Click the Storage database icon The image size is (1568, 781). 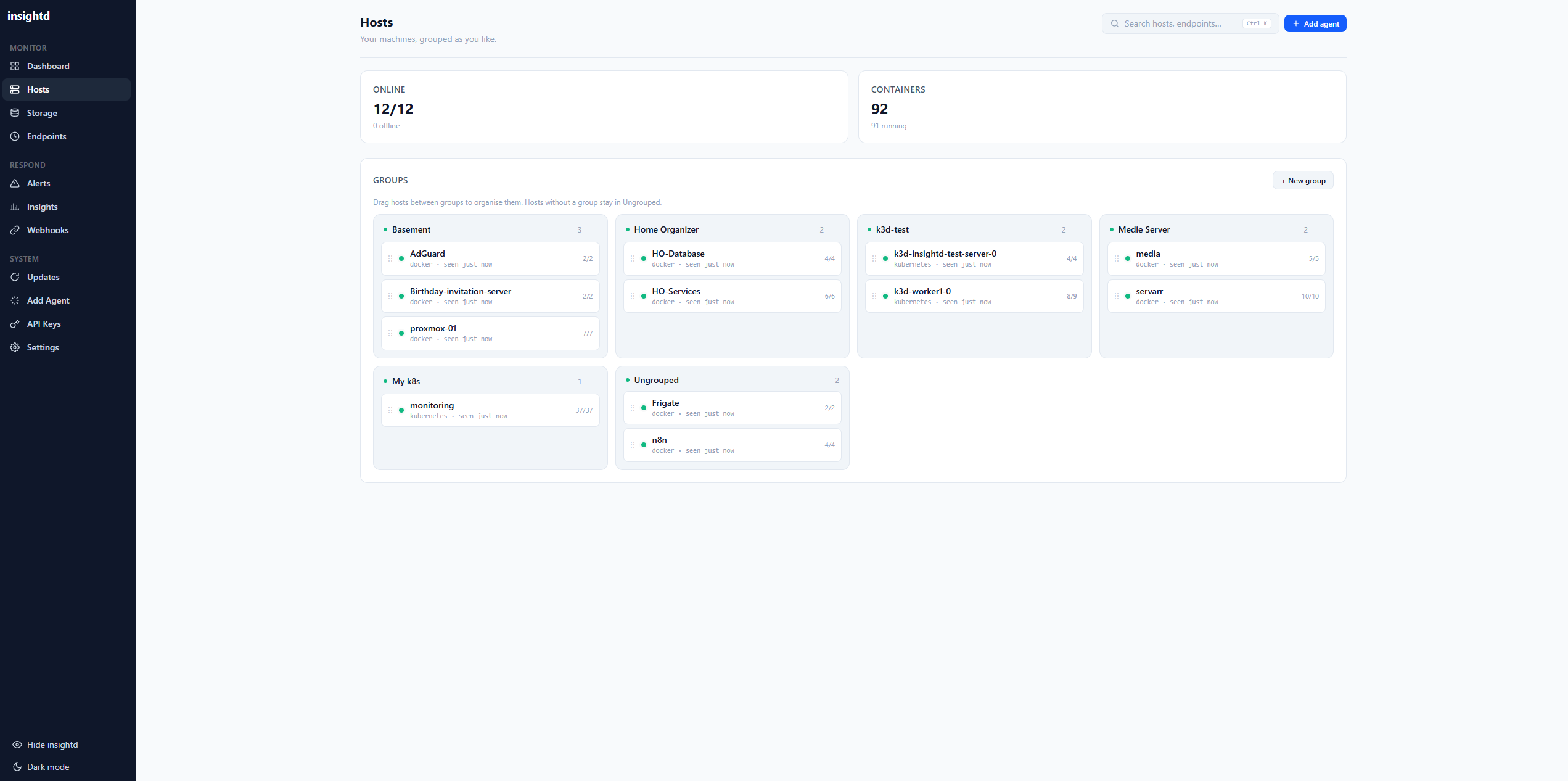point(15,113)
